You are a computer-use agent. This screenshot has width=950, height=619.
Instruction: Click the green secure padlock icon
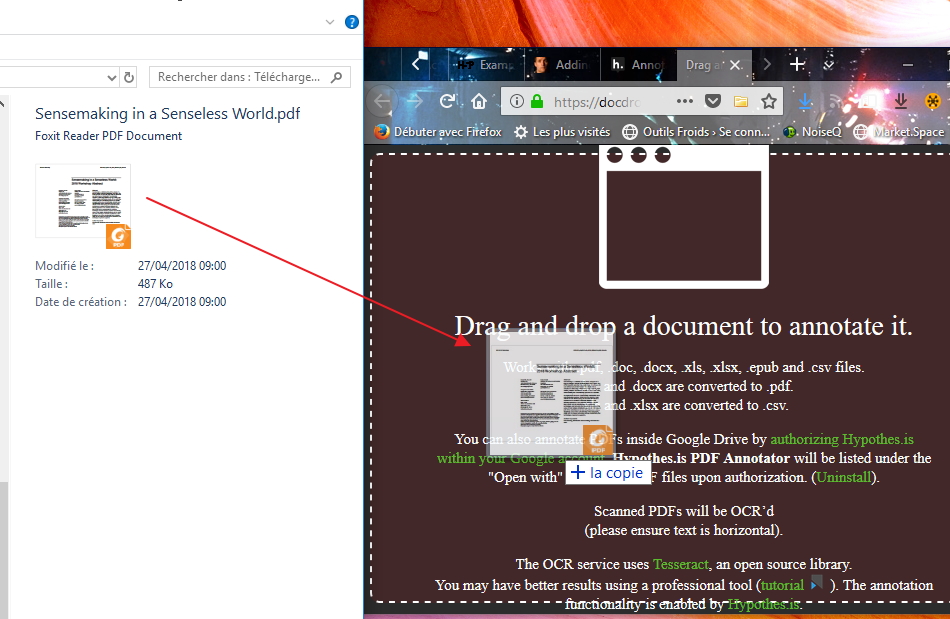537,101
